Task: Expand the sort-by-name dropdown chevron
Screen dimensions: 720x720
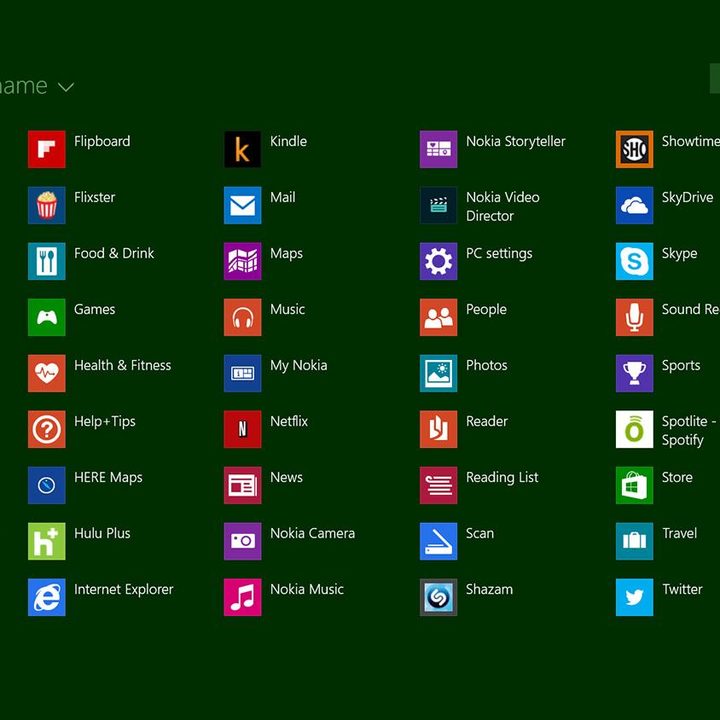Action: [x=66, y=87]
